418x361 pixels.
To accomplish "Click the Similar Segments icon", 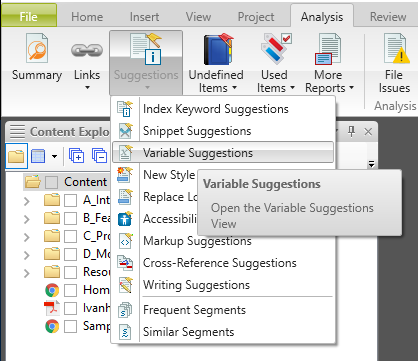I will (125, 332).
